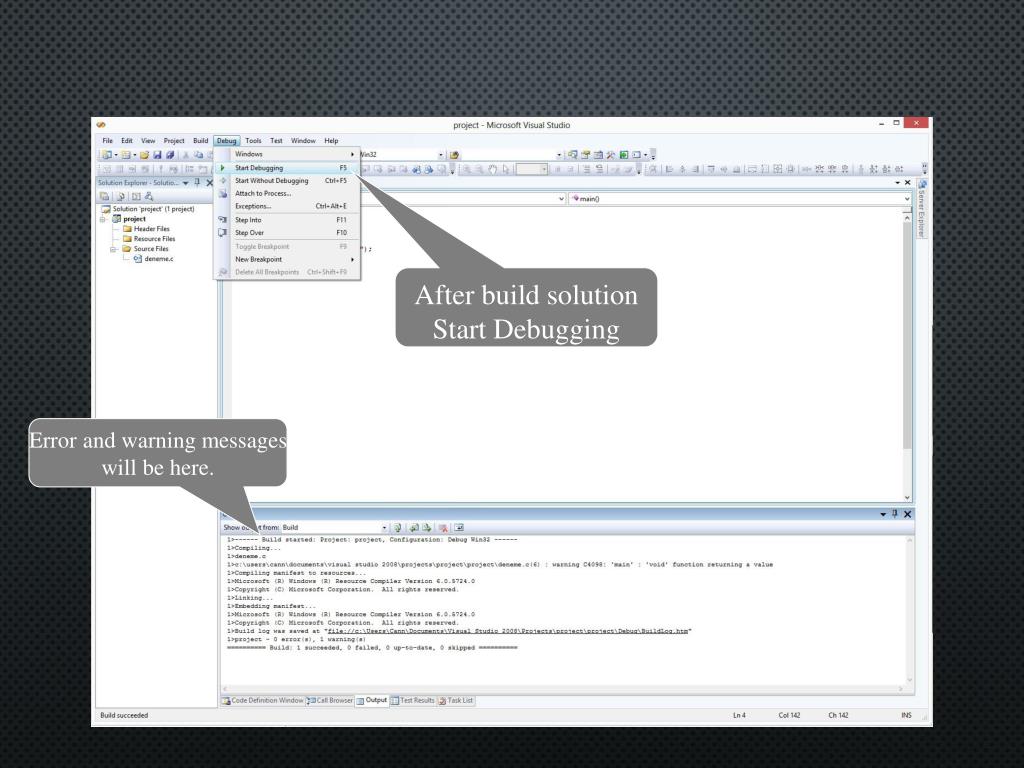This screenshot has height=768, width=1024.
Task: Open the Build menu
Action: pos(200,140)
